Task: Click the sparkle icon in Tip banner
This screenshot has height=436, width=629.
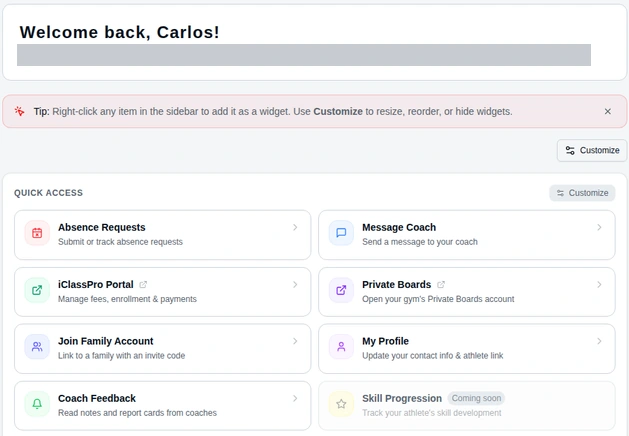Action: click(x=19, y=111)
